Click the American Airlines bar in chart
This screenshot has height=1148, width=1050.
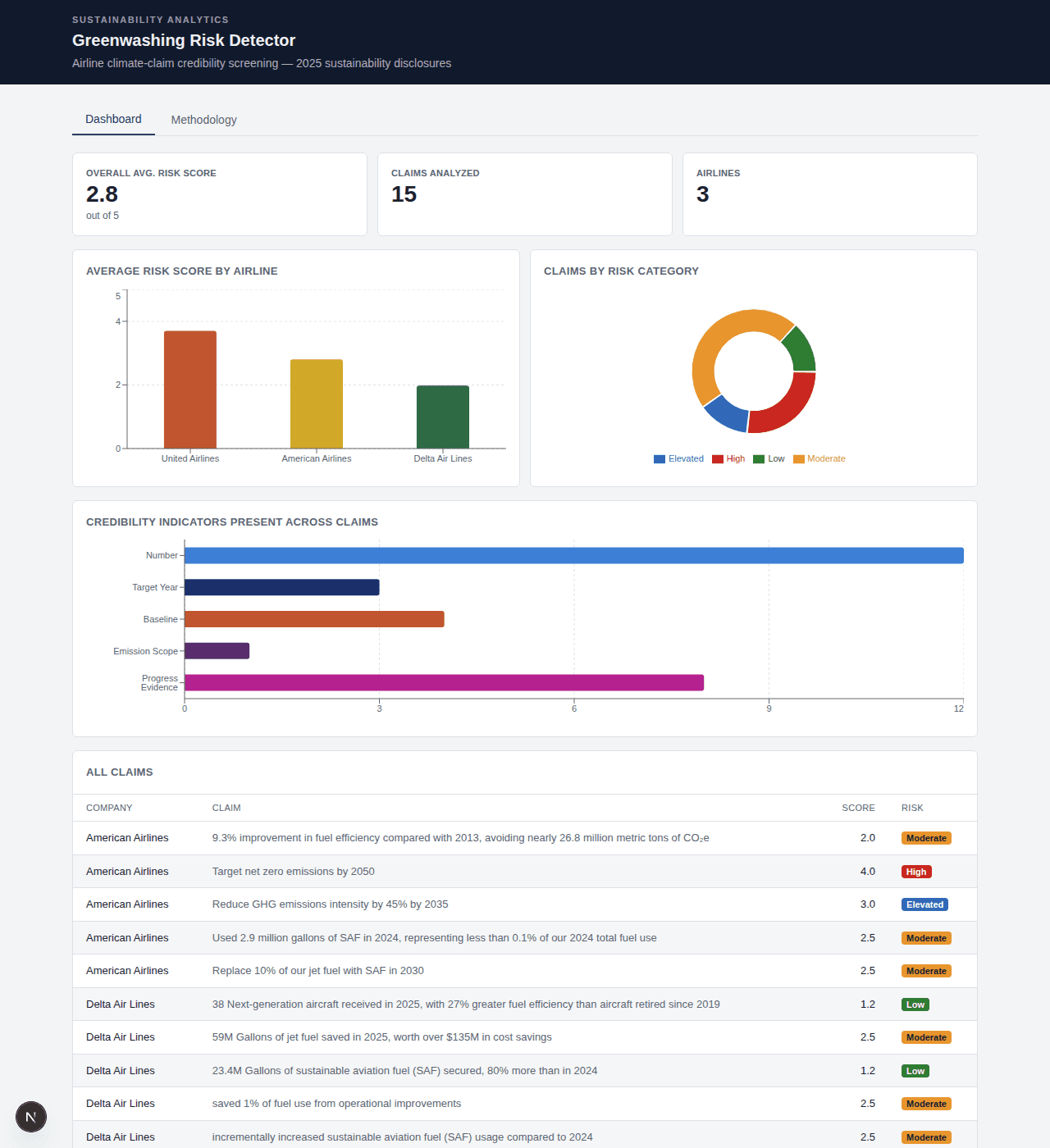pyautogui.click(x=317, y=403)
